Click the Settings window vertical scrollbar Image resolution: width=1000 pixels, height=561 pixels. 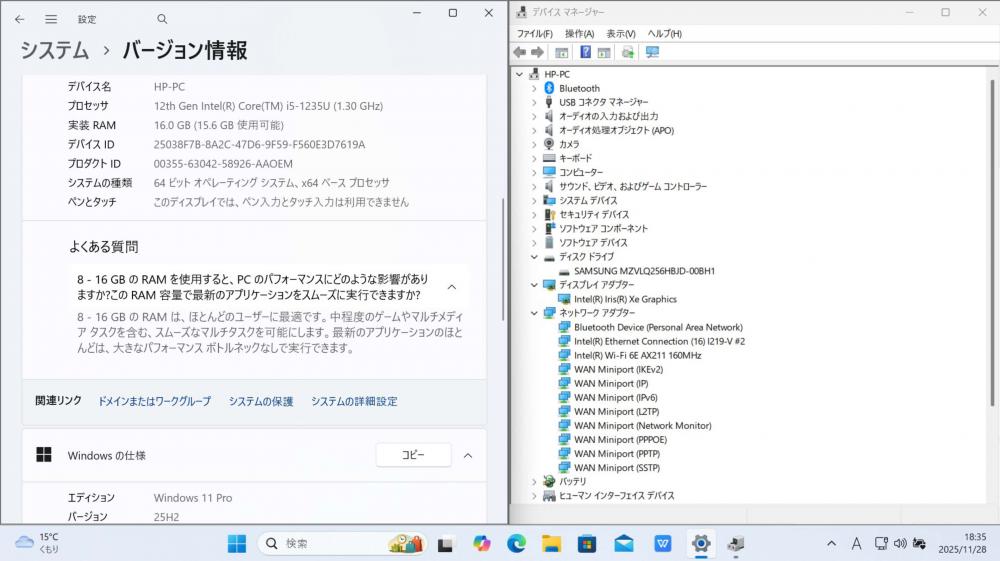point(503,258)
